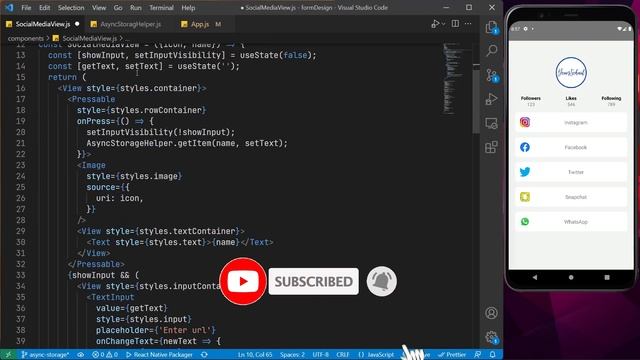
Task: Switch git branch 'async-storage*'
Action: (x=45, y=354)
